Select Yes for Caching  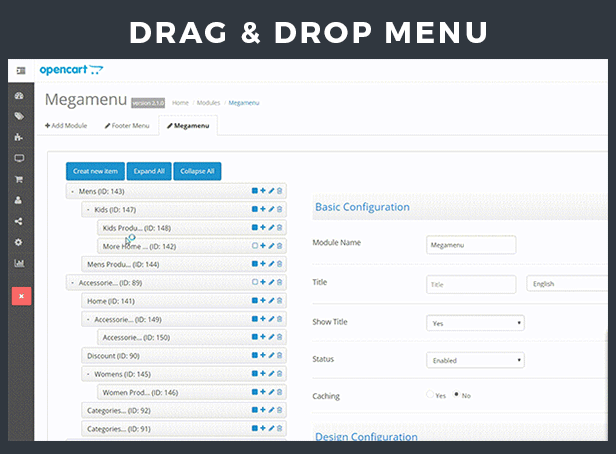[431, 395]
